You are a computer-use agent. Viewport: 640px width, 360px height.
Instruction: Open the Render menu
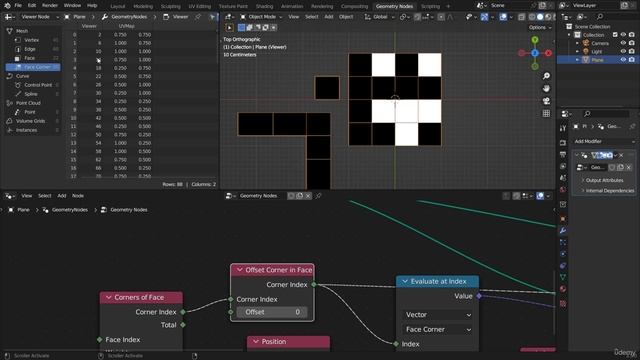point(50,6)
